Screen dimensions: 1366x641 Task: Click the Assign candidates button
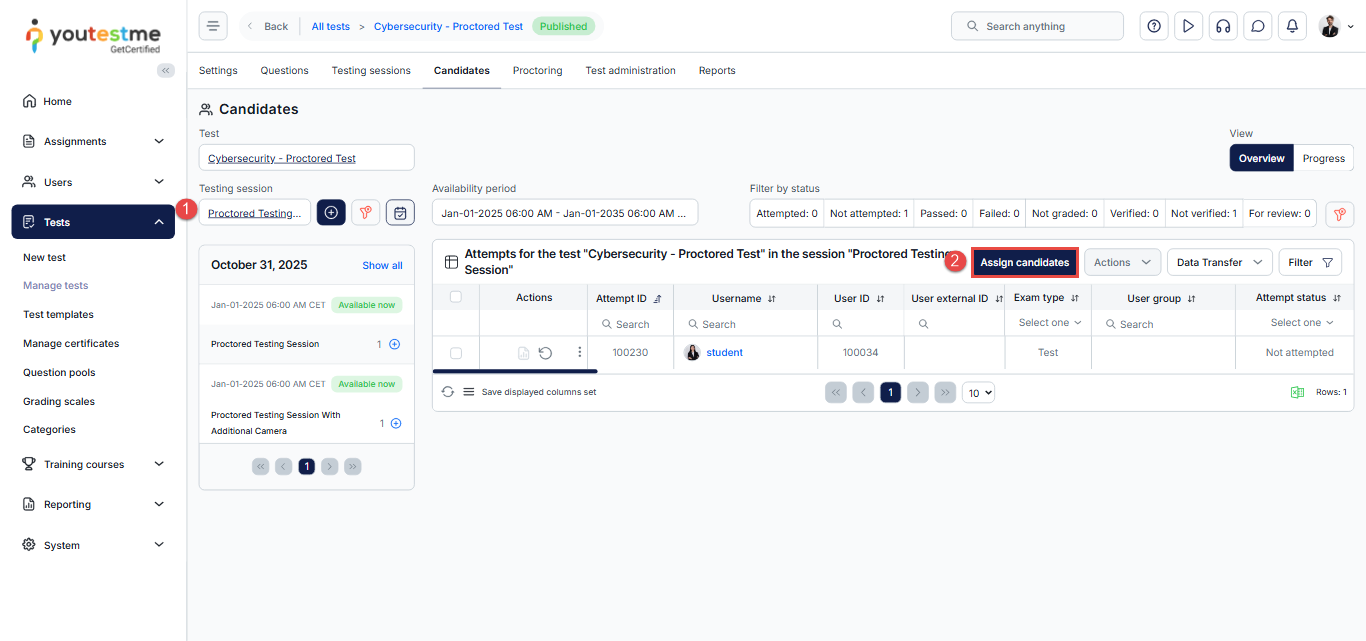point(1024,262)
